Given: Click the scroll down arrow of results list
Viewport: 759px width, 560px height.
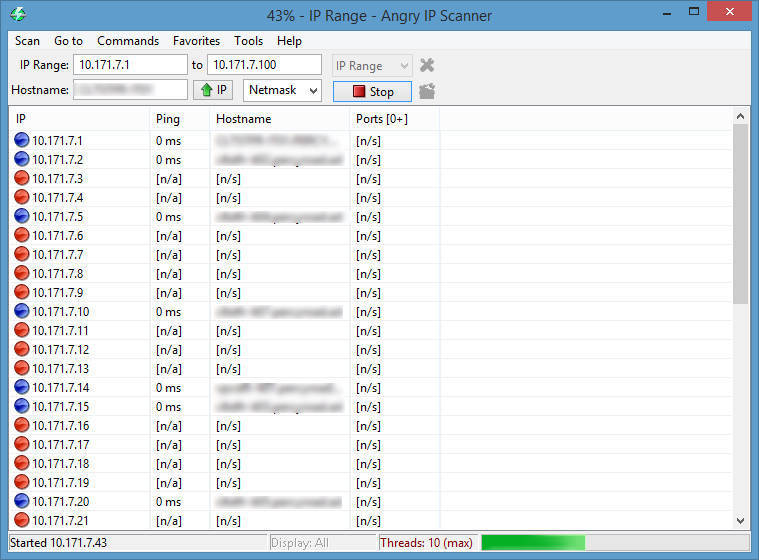Looking at the screenshot, I should point(741,520).
